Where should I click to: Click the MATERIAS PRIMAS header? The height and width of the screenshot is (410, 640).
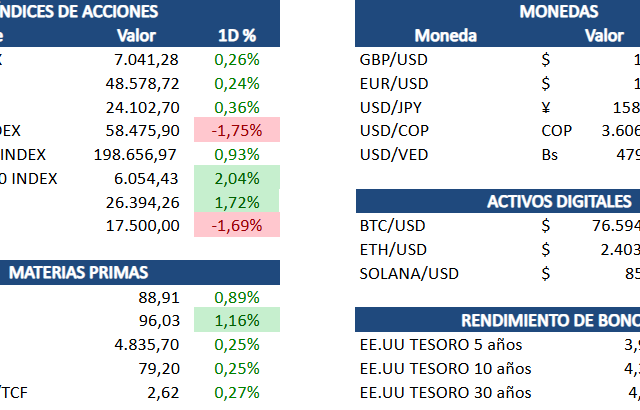pos(79,272)
